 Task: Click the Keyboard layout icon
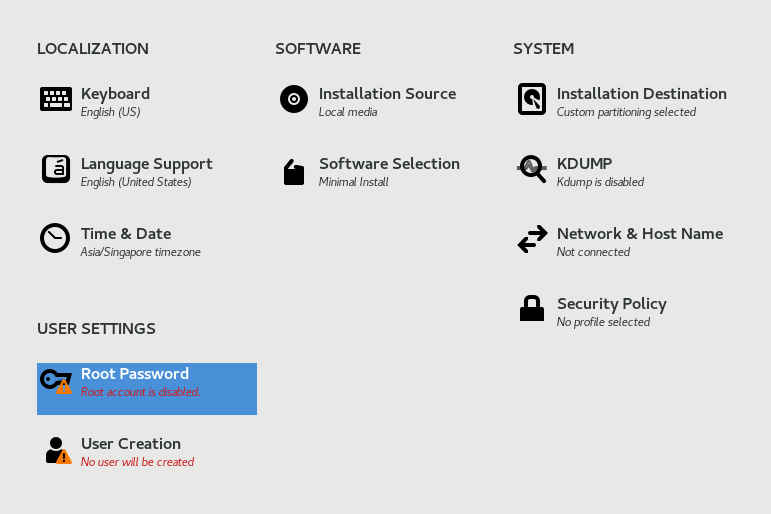pyautogui.click(x=56, y=99)
